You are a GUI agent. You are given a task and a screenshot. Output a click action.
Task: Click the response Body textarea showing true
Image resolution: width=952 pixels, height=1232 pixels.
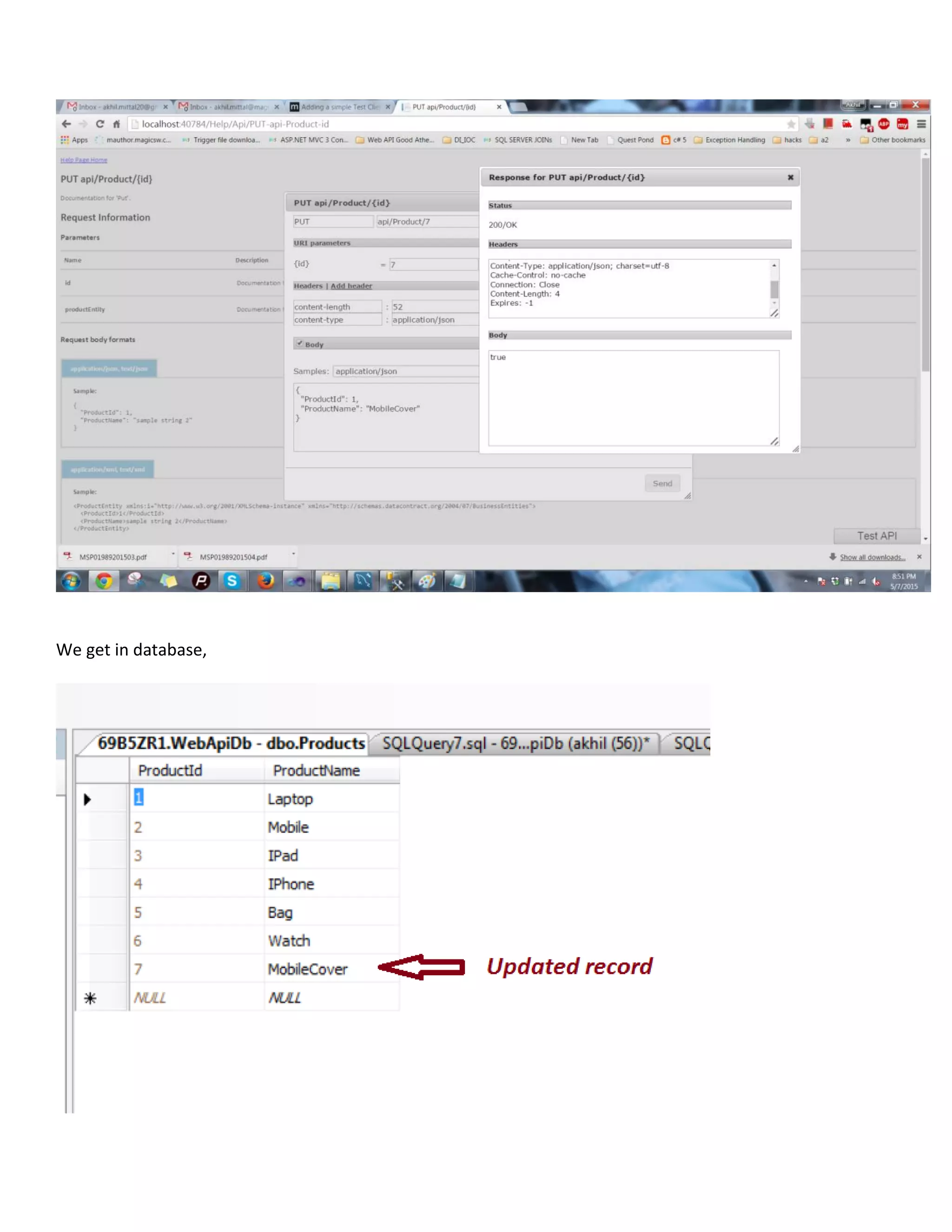(x=634, y=398)
